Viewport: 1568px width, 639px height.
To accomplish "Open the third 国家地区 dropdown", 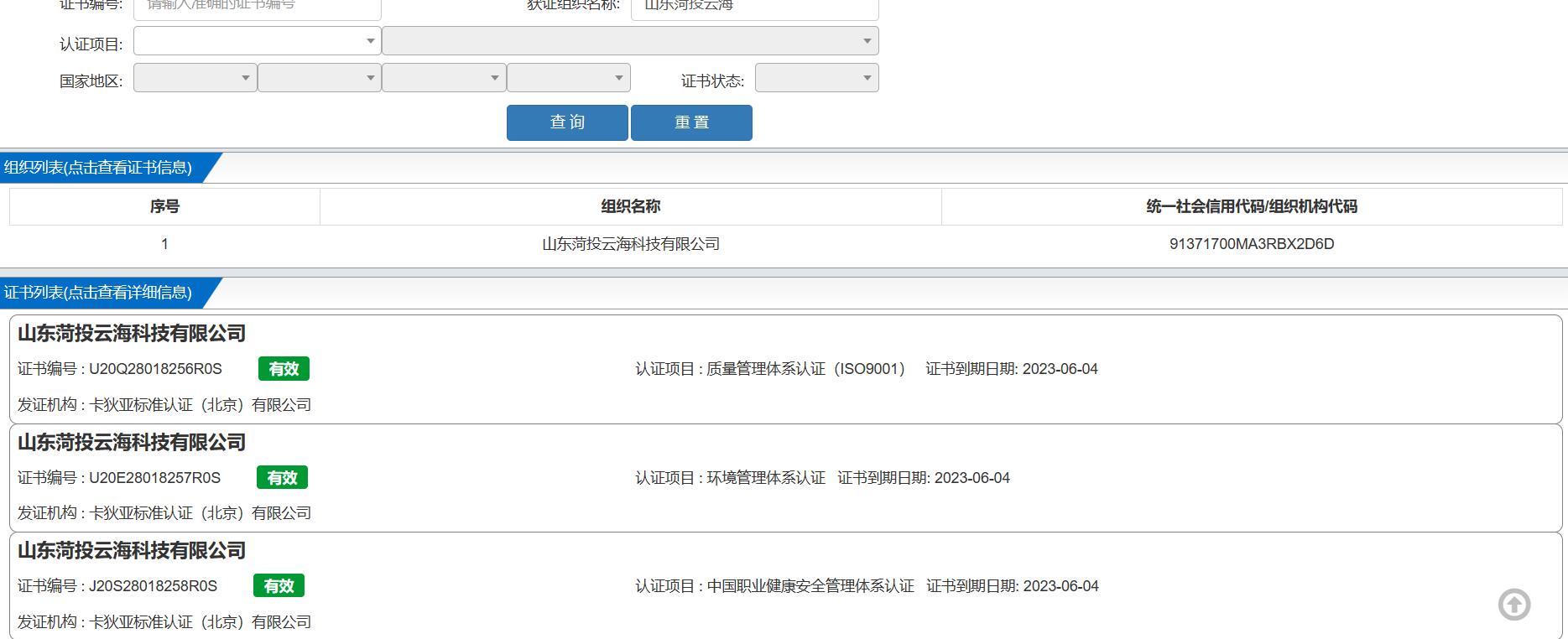I will [x=444, y=78].
